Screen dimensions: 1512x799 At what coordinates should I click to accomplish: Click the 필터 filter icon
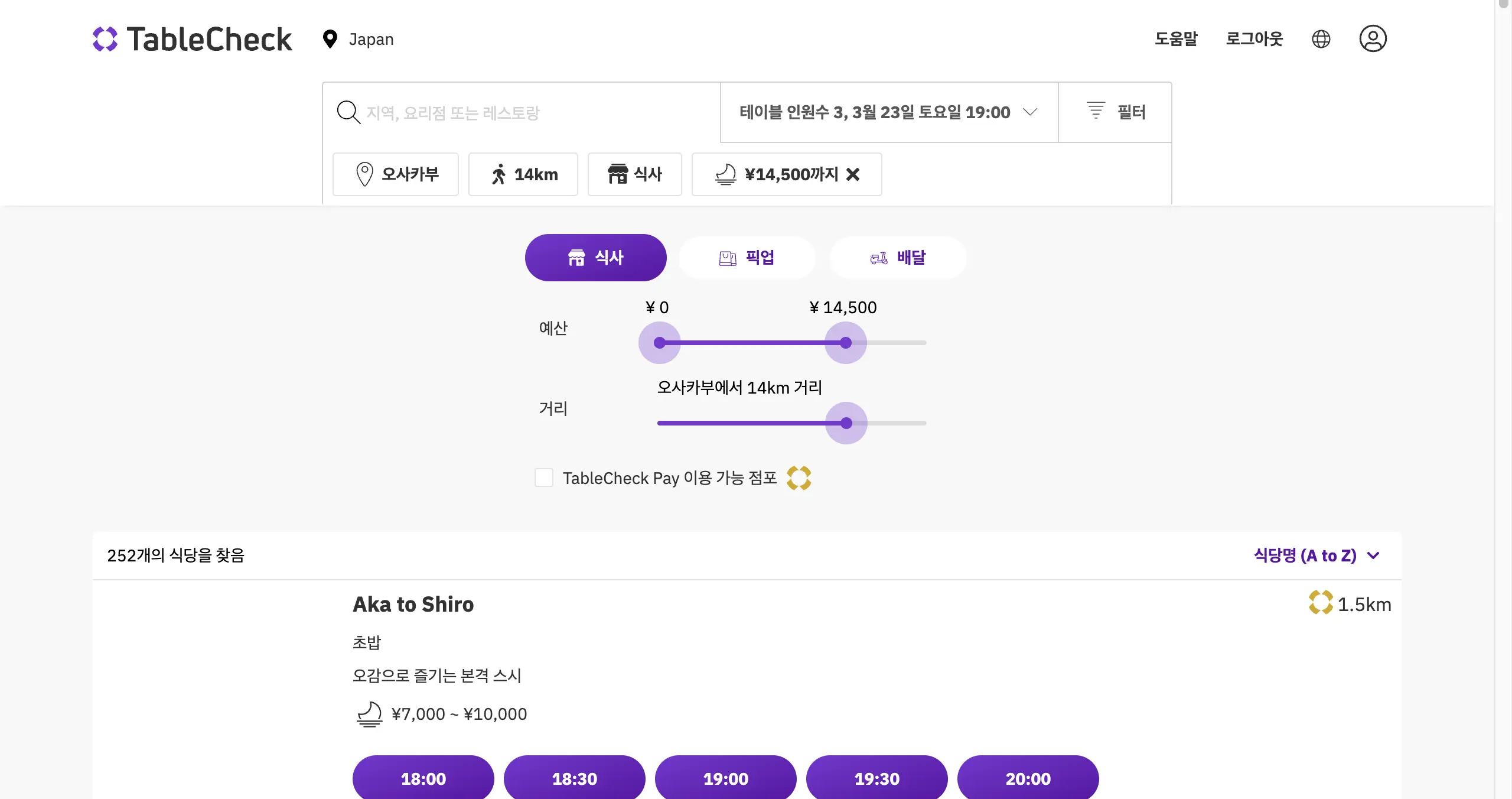(x=1096, y=111)
